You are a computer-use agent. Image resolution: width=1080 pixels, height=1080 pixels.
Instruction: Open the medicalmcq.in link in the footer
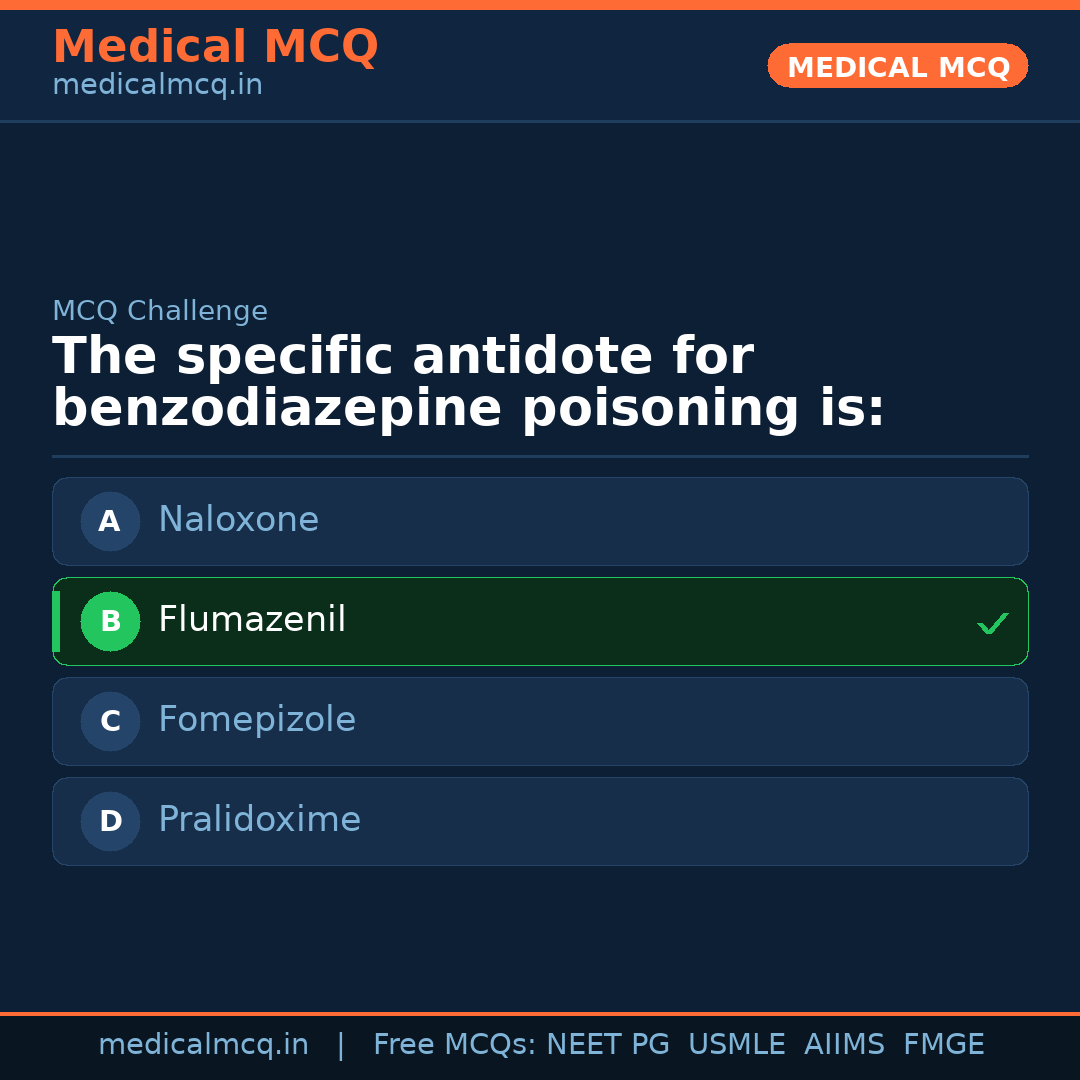(203, 1045)
